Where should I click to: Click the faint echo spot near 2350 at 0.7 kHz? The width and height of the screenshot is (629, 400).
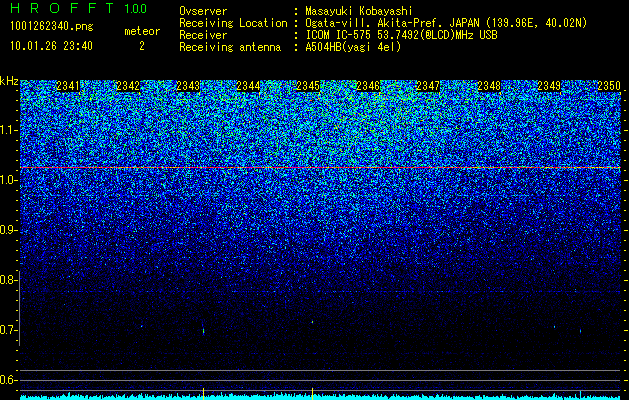point(580,331)
